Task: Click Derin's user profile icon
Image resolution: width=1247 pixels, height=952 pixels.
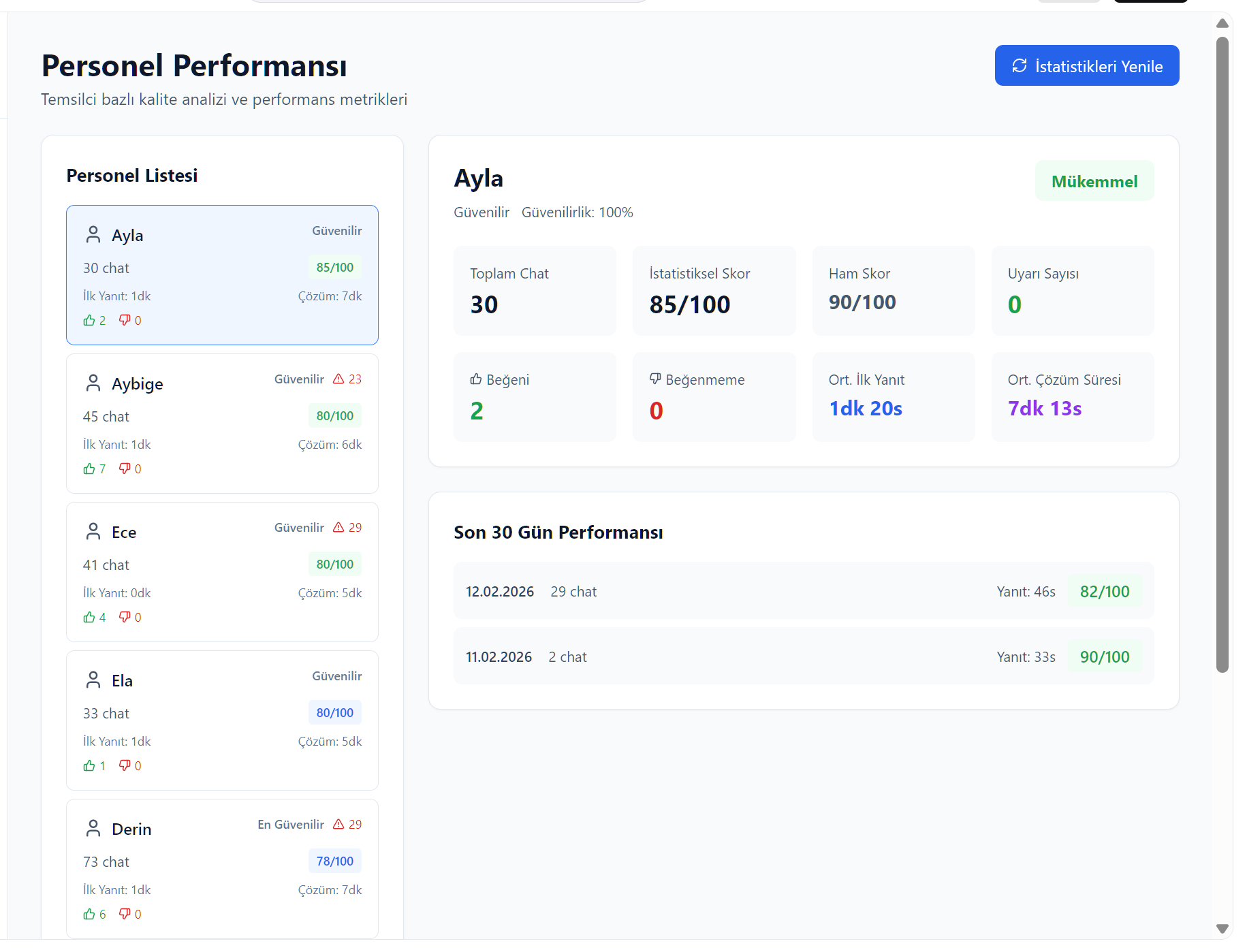Action: [x=93, y=829]
